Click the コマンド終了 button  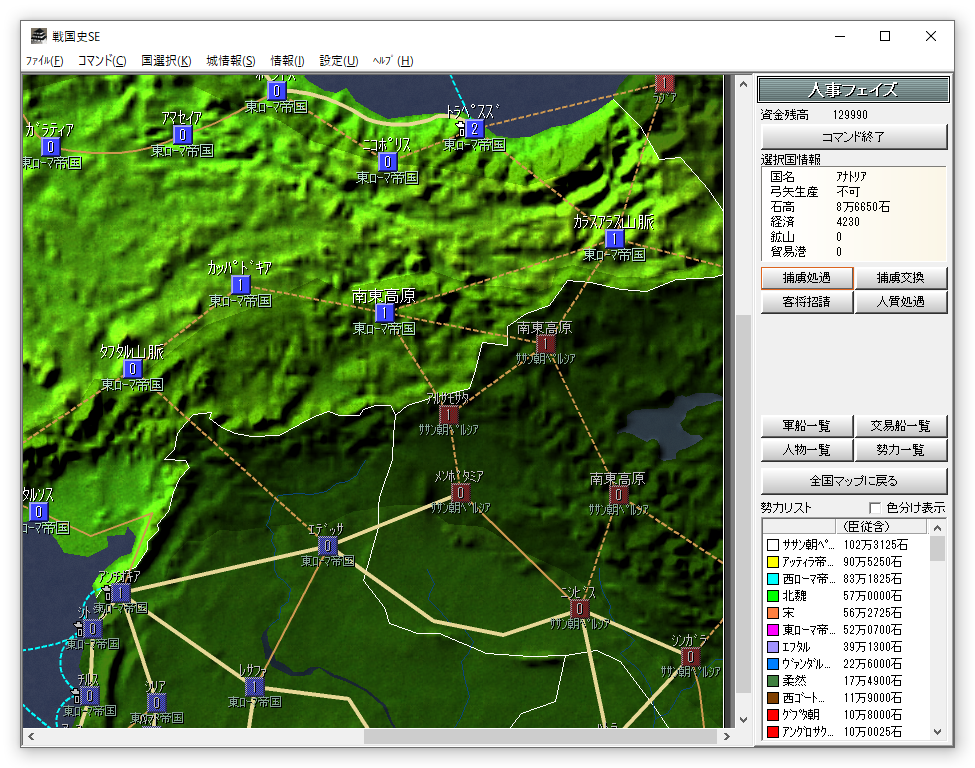[x=853, y=137]
